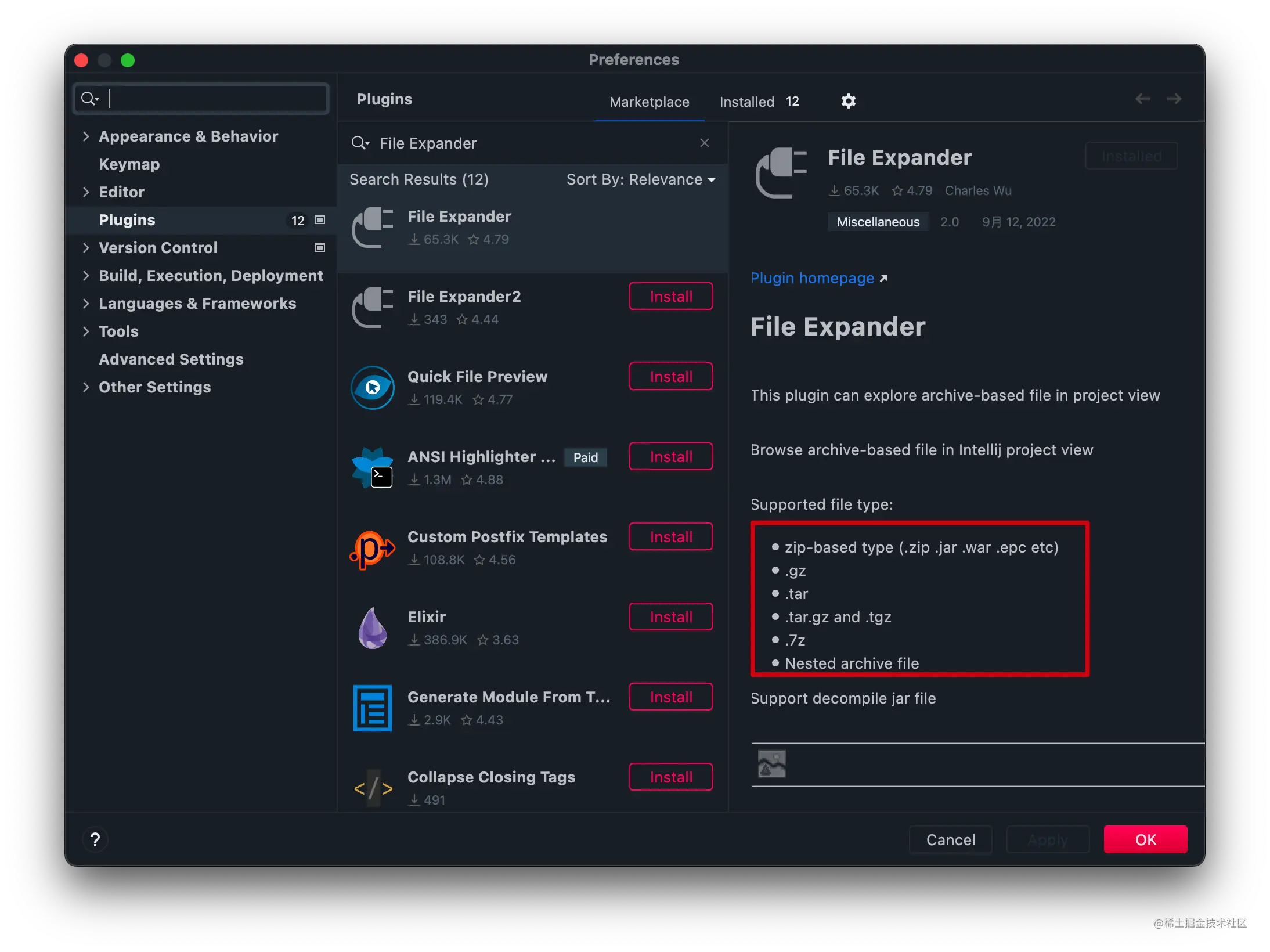This screenshot has height=952, width=1270.
Task: Click the Cancel button
Action: [950, 839]
